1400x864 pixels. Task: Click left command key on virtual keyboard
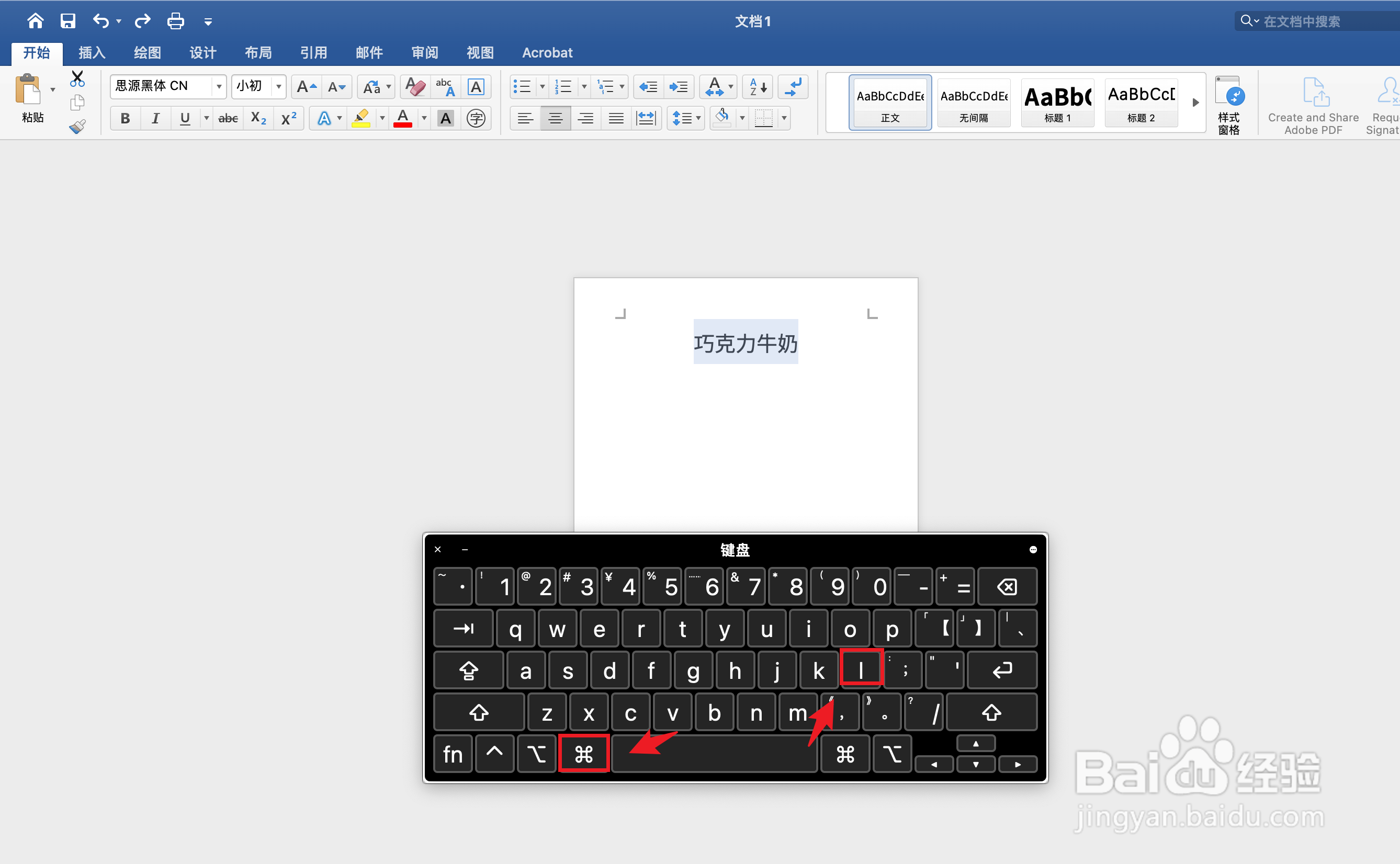pos(583,754)
